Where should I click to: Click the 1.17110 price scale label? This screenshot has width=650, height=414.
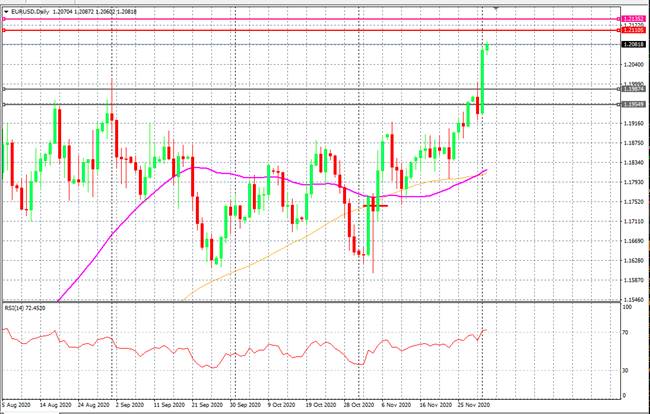pyautogui.click(x=634, y=222)
